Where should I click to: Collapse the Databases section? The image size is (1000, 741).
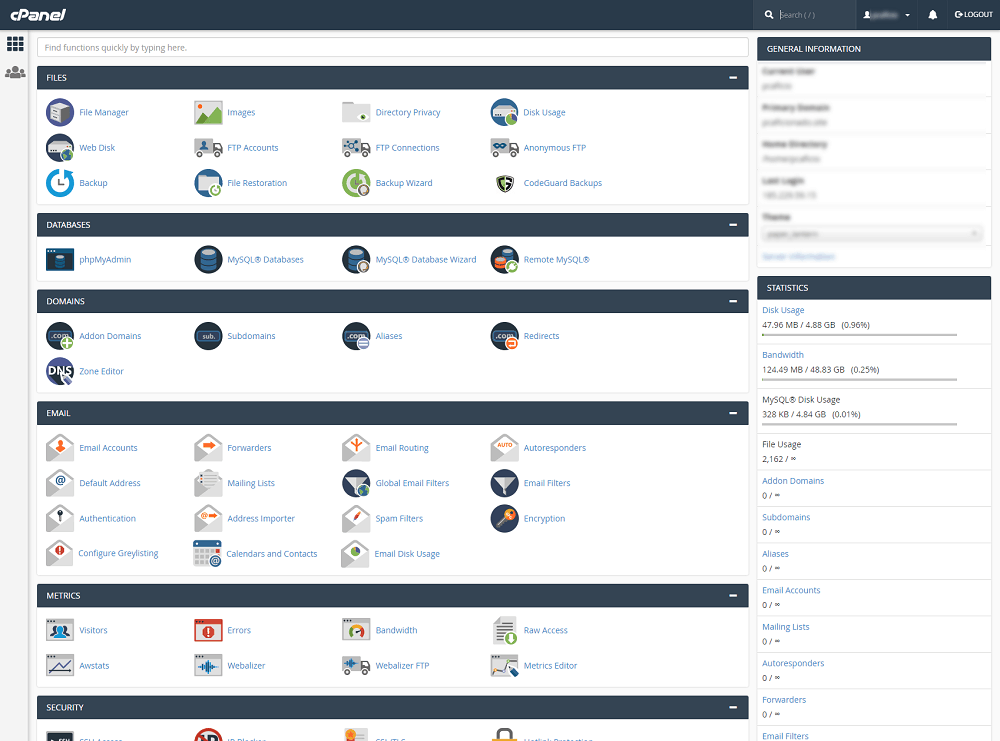click(x=733, y=225)
